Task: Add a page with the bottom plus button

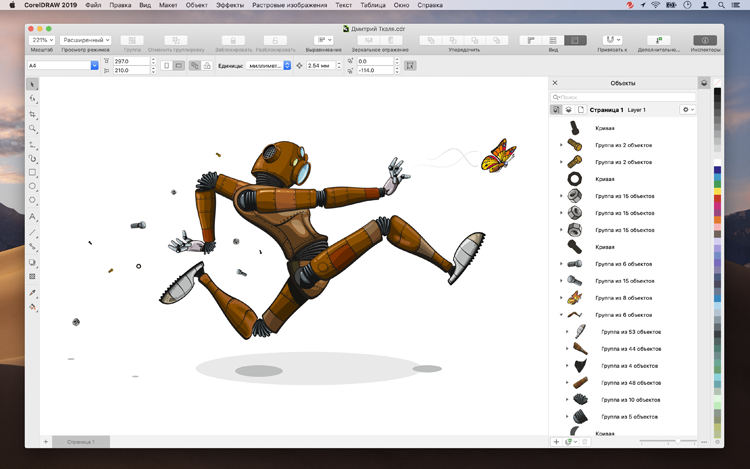Action: coord(45,442)
